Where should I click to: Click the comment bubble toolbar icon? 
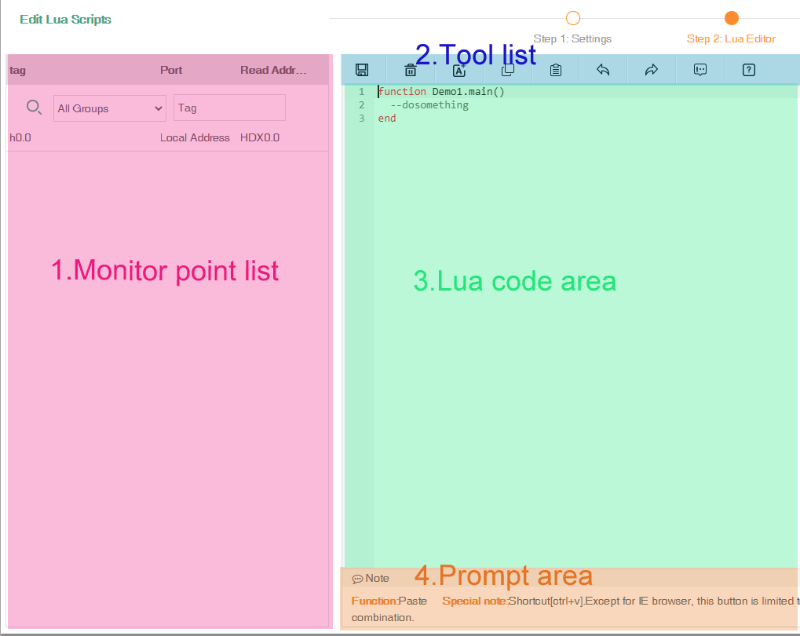(x=700, y=70)
